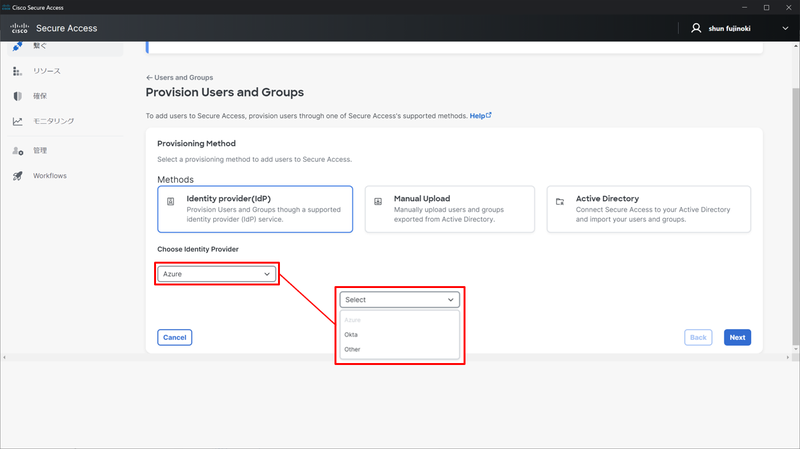The image size is (800, 449).
Task: Open the 繋ぐ connect sidebar icon
Action: click(17, 46)
